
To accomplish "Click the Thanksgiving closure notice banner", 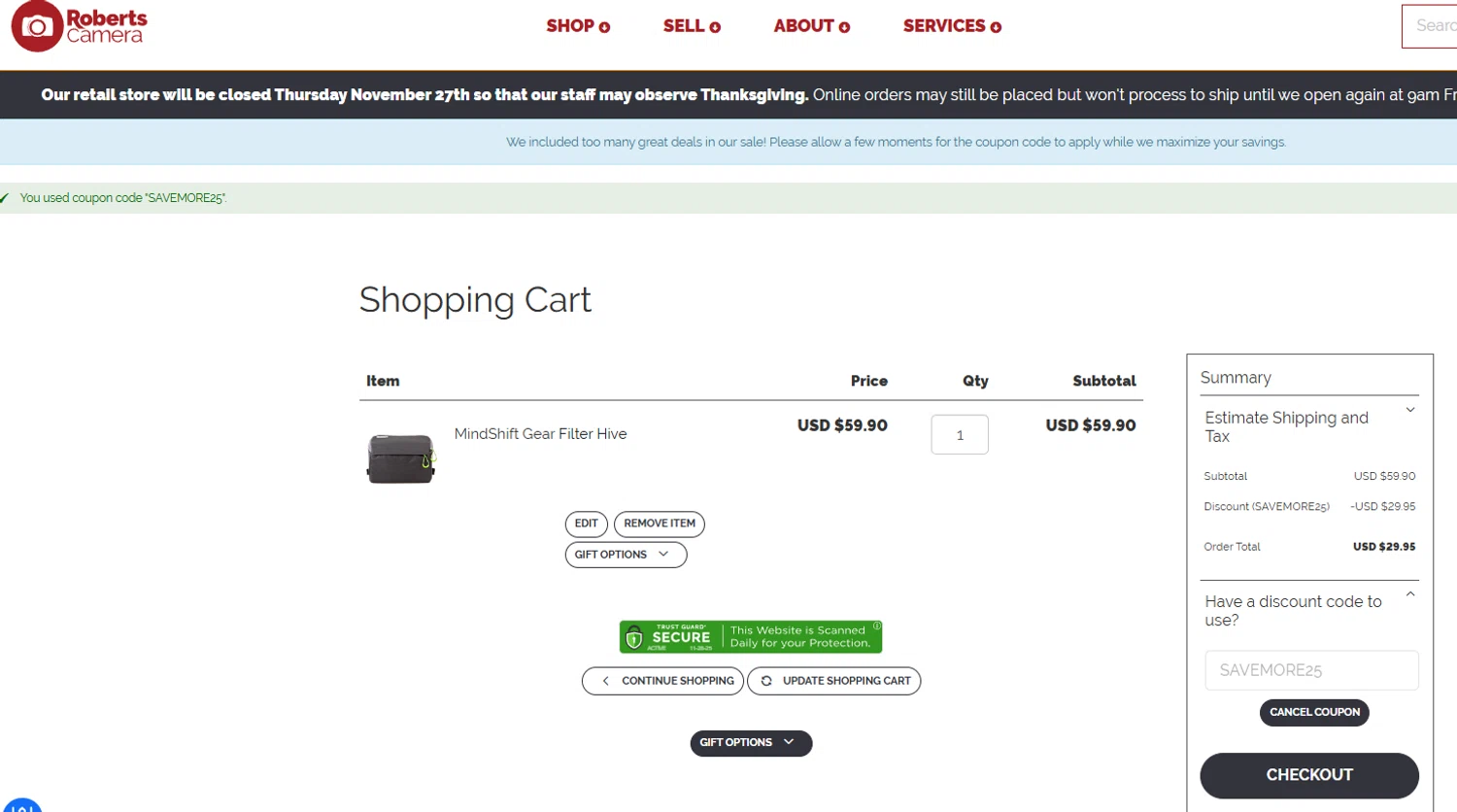I will [x=728, y=95].
